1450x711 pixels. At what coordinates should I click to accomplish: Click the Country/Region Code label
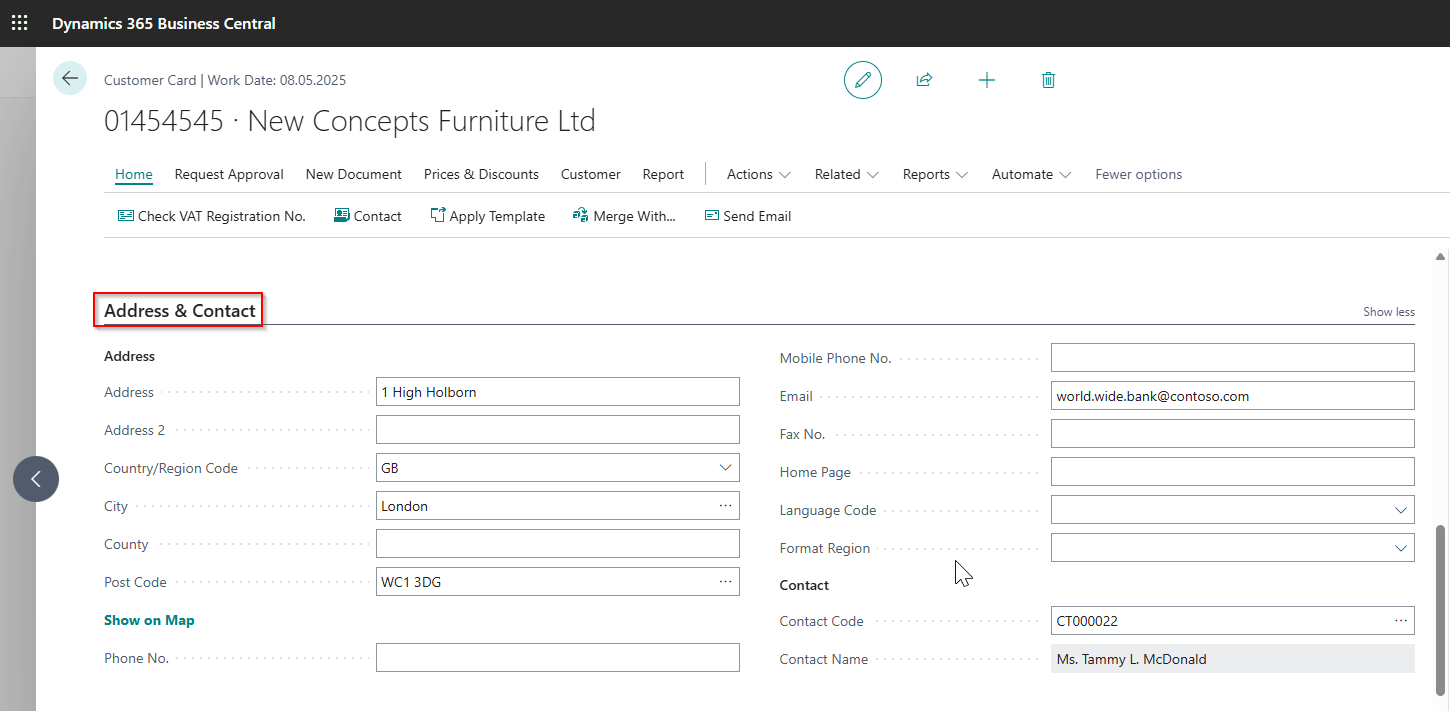click(x=171, y=468)
